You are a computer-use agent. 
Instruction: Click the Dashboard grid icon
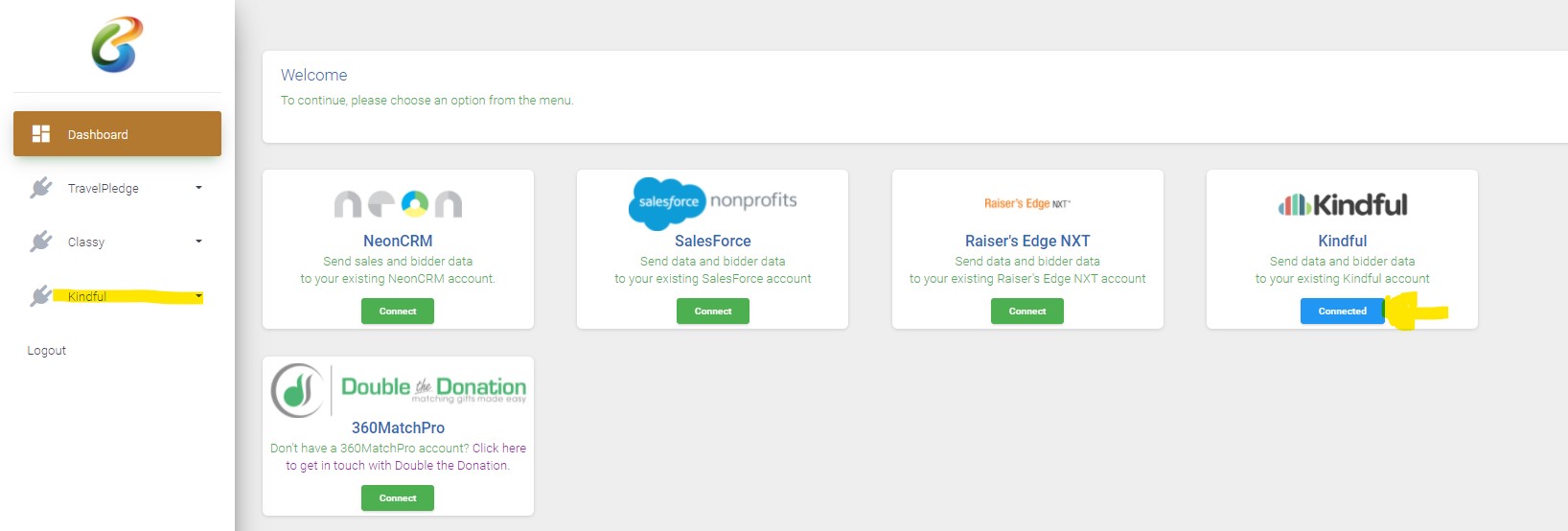pos(41,134)
